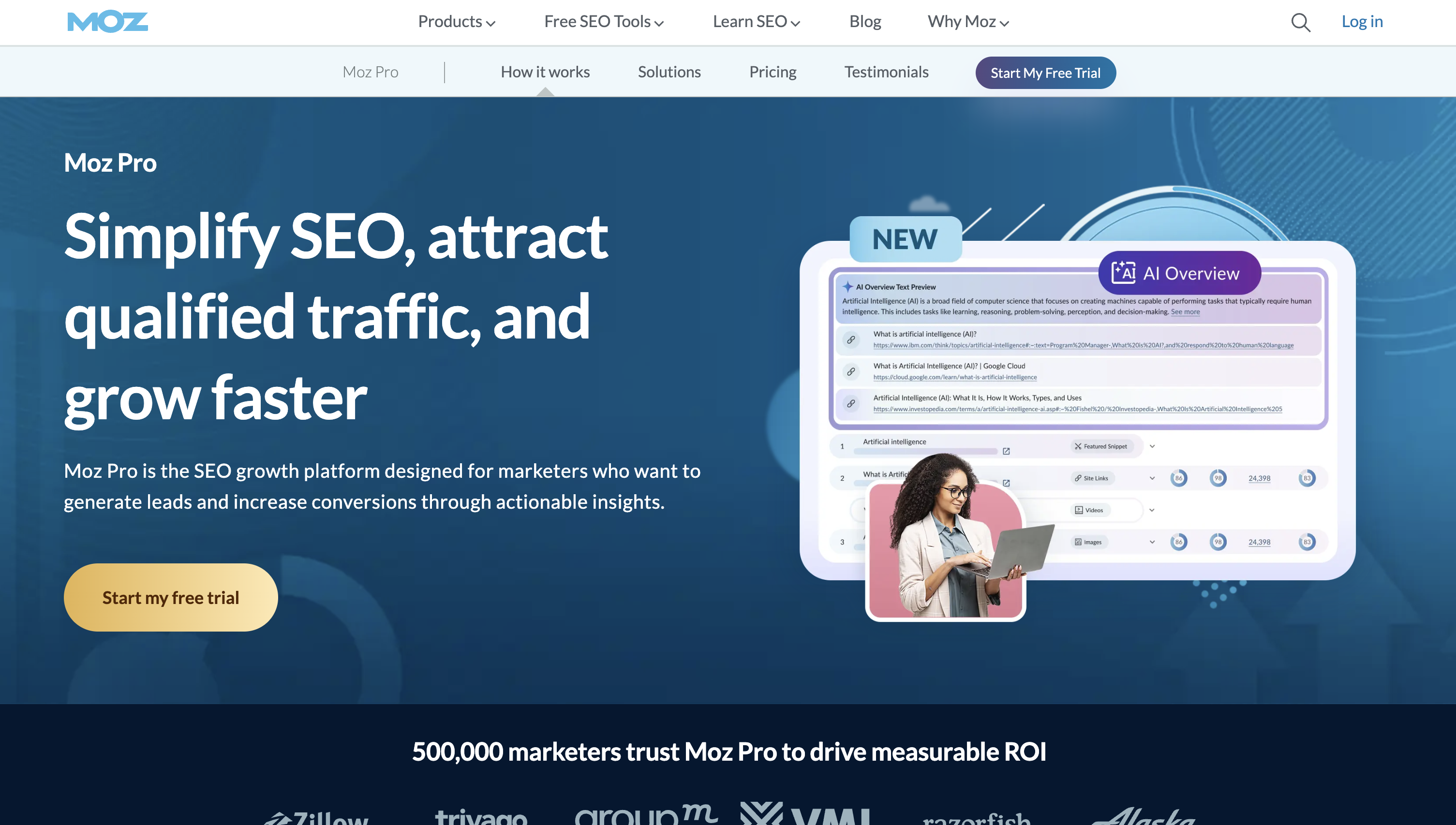Expand chevron next to Site Links

1152,478
